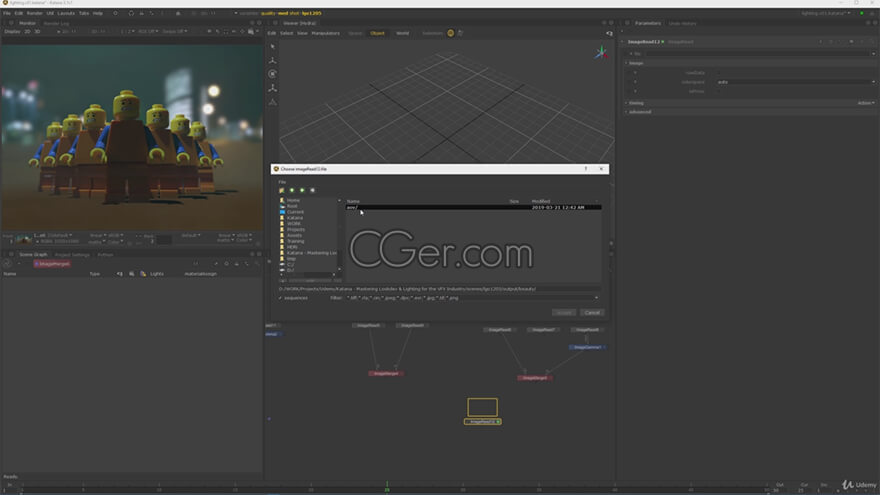
Task: Switch to the Project Settings tab
Action: pyautogui.click(x=72, y=255)
